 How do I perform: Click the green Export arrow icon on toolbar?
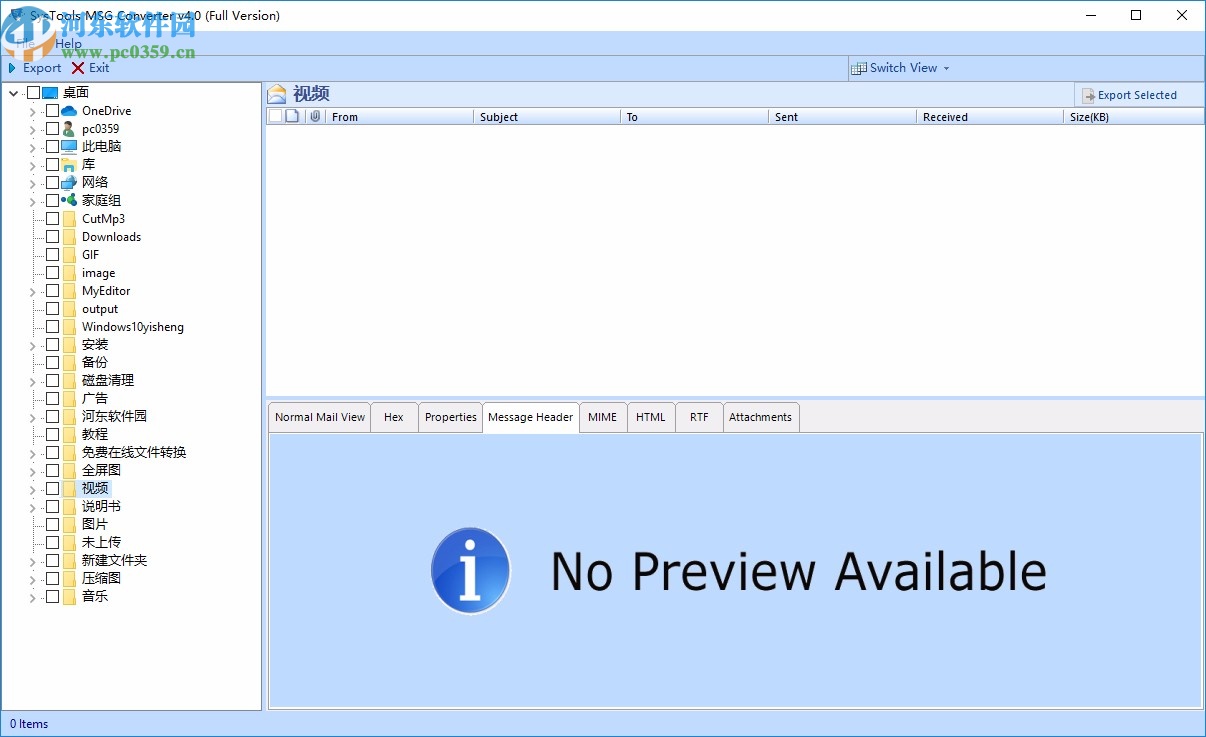point(12,68)
